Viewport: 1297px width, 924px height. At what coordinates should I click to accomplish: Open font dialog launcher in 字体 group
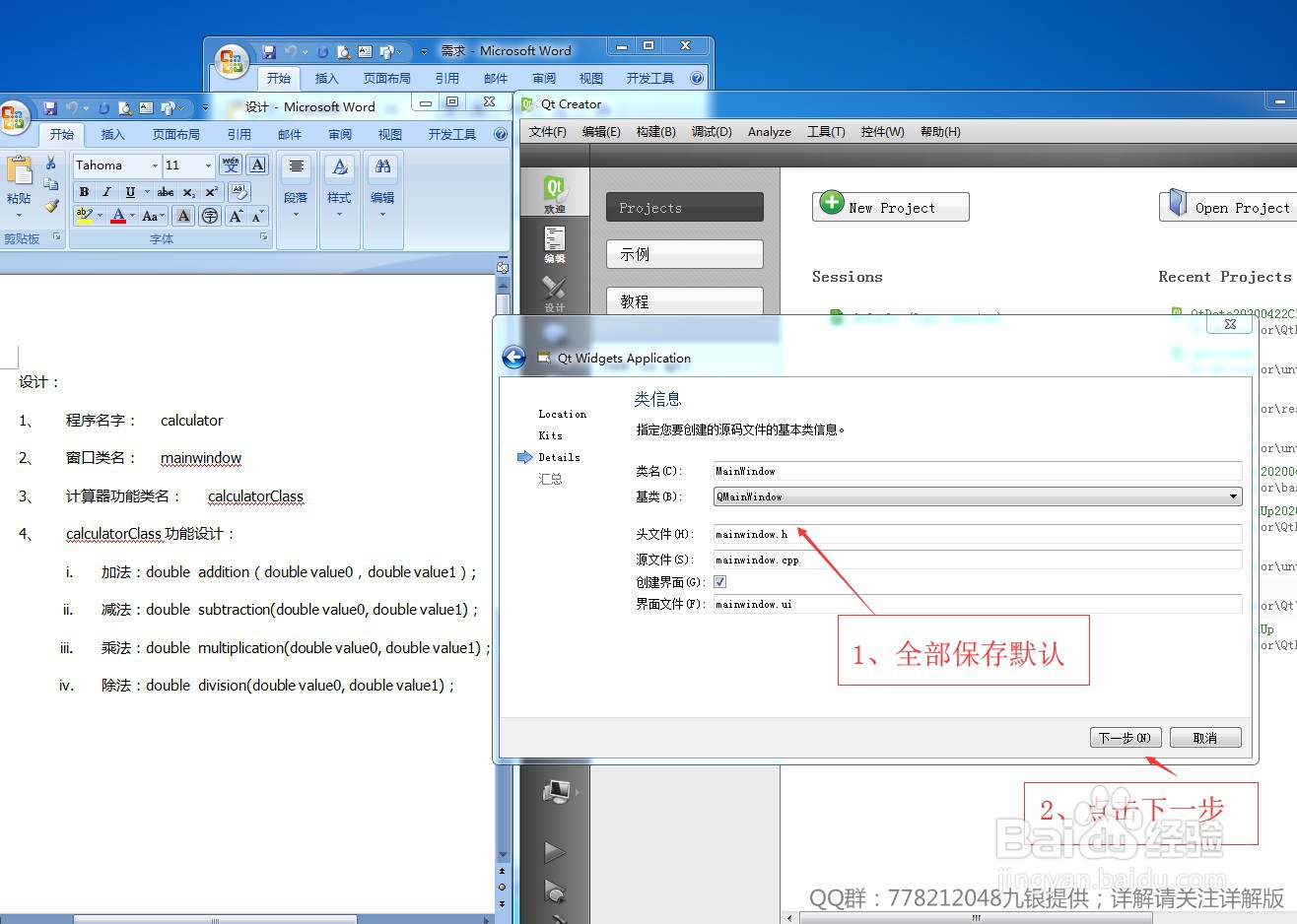[263, 237]
